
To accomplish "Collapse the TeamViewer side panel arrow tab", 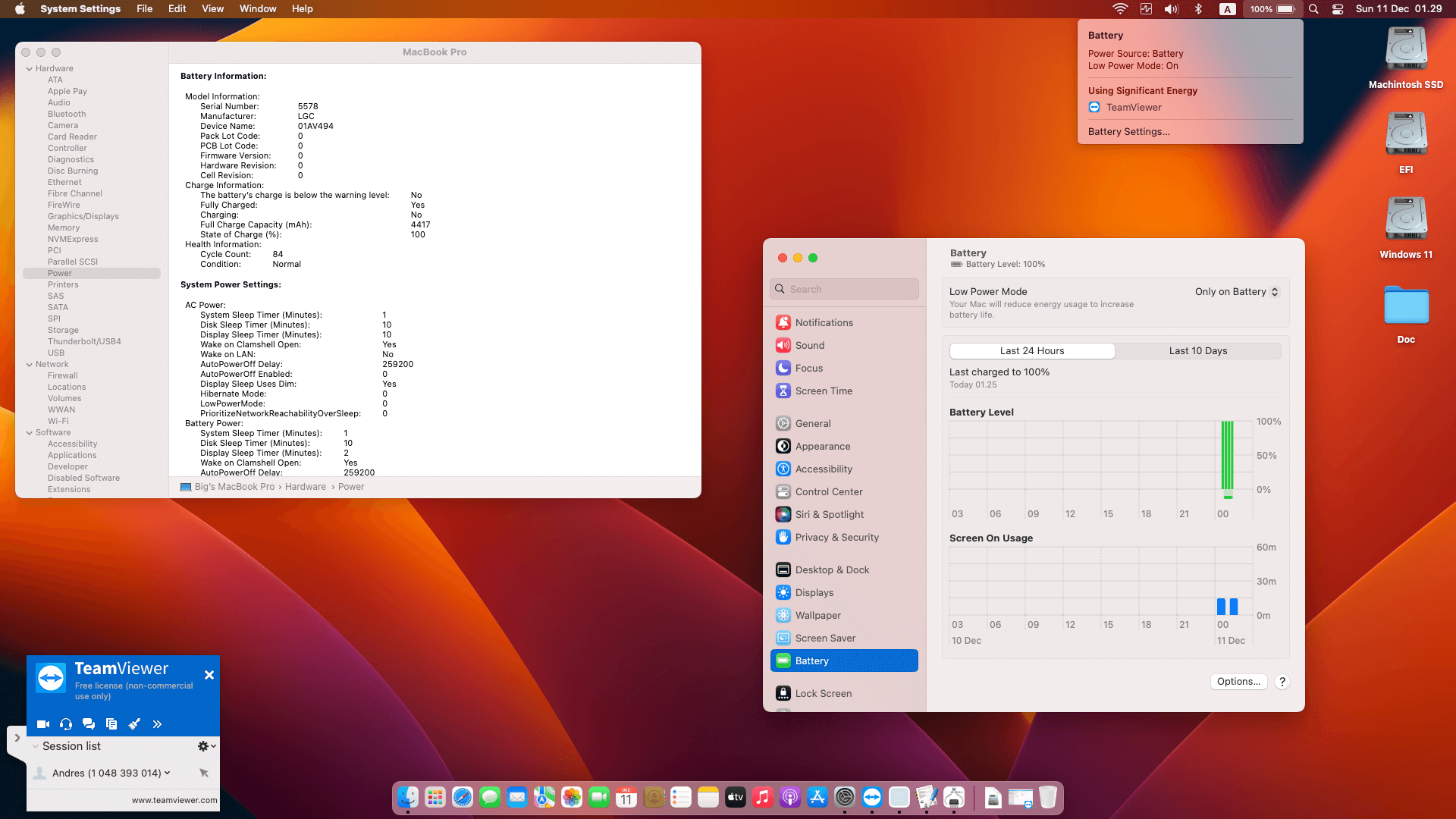I will (17, 738).
